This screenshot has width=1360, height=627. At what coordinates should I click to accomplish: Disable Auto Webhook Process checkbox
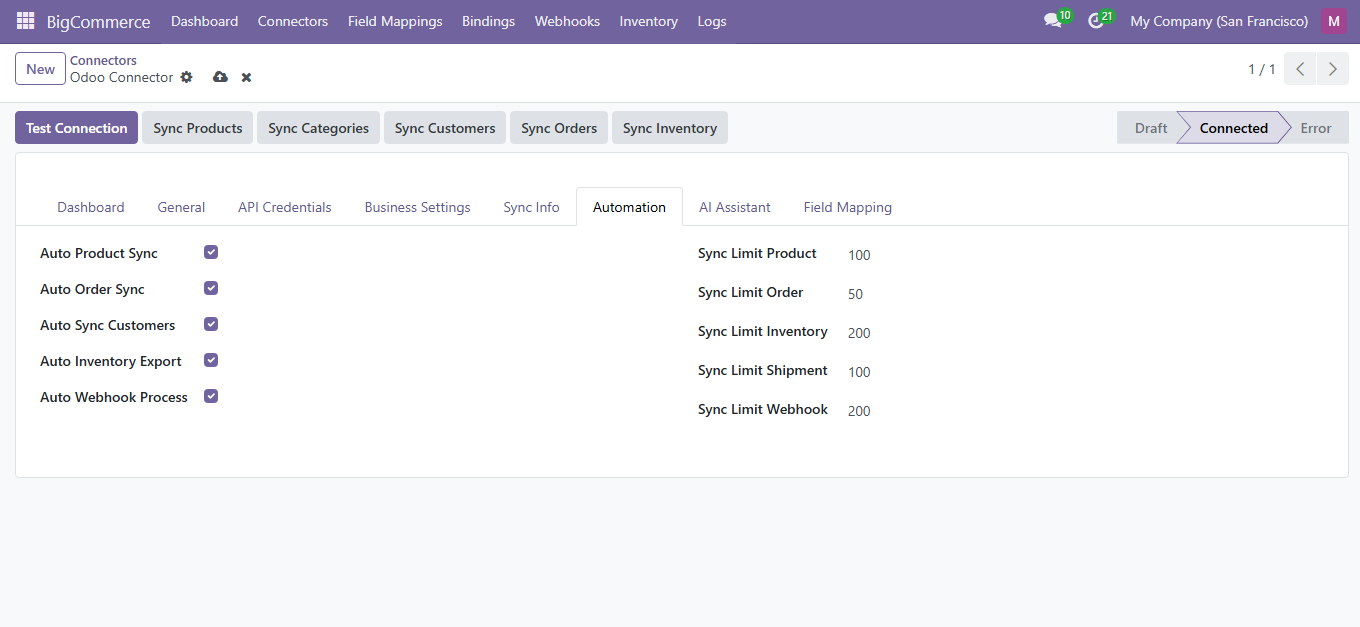tap(211, 397)
